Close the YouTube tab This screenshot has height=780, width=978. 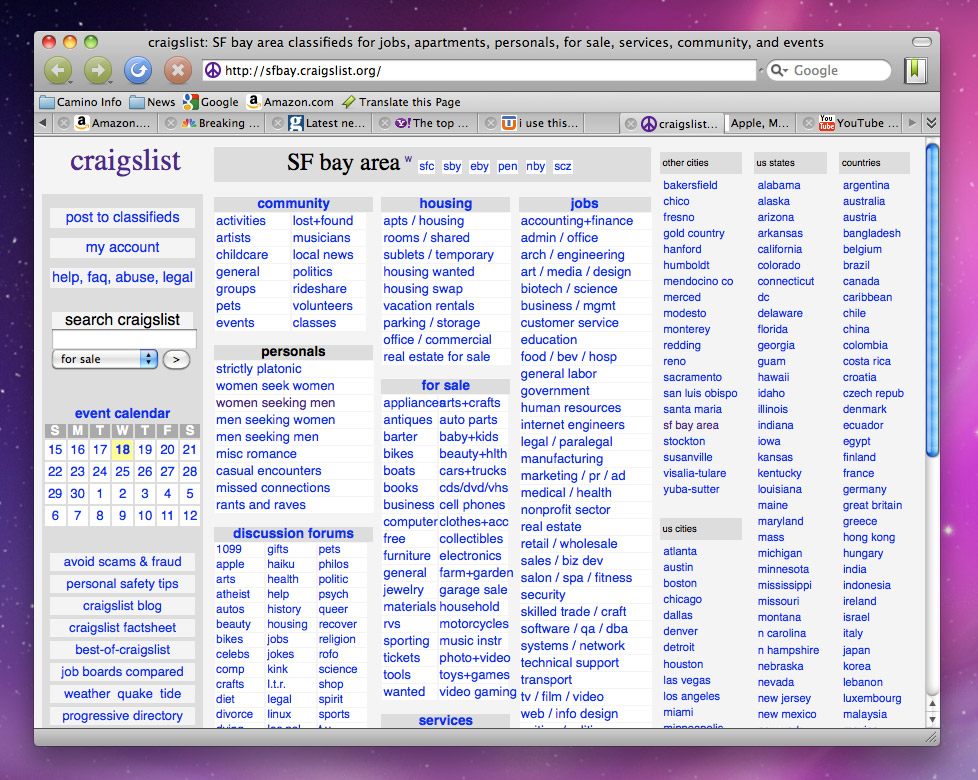808,123
